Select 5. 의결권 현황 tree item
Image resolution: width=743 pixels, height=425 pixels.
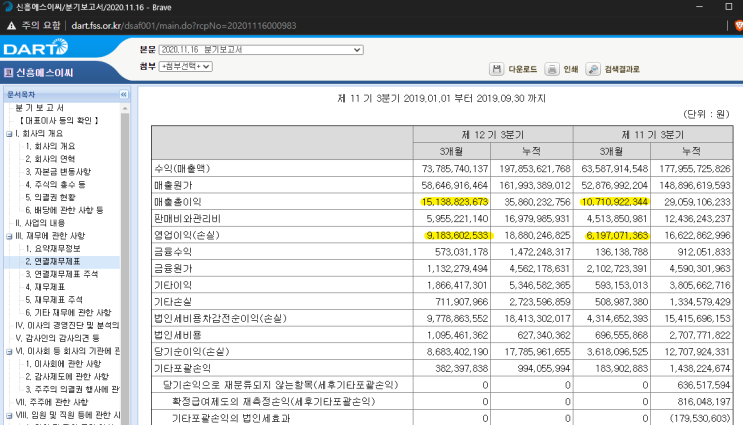pos(50,198)
